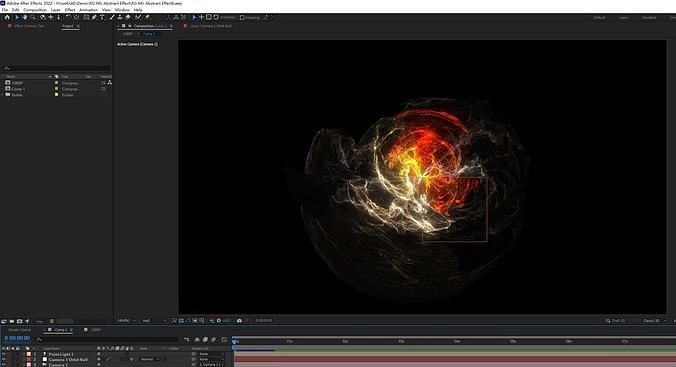
Task: Open the File menu
Action: pyautogui.click(x=5, y=9)
